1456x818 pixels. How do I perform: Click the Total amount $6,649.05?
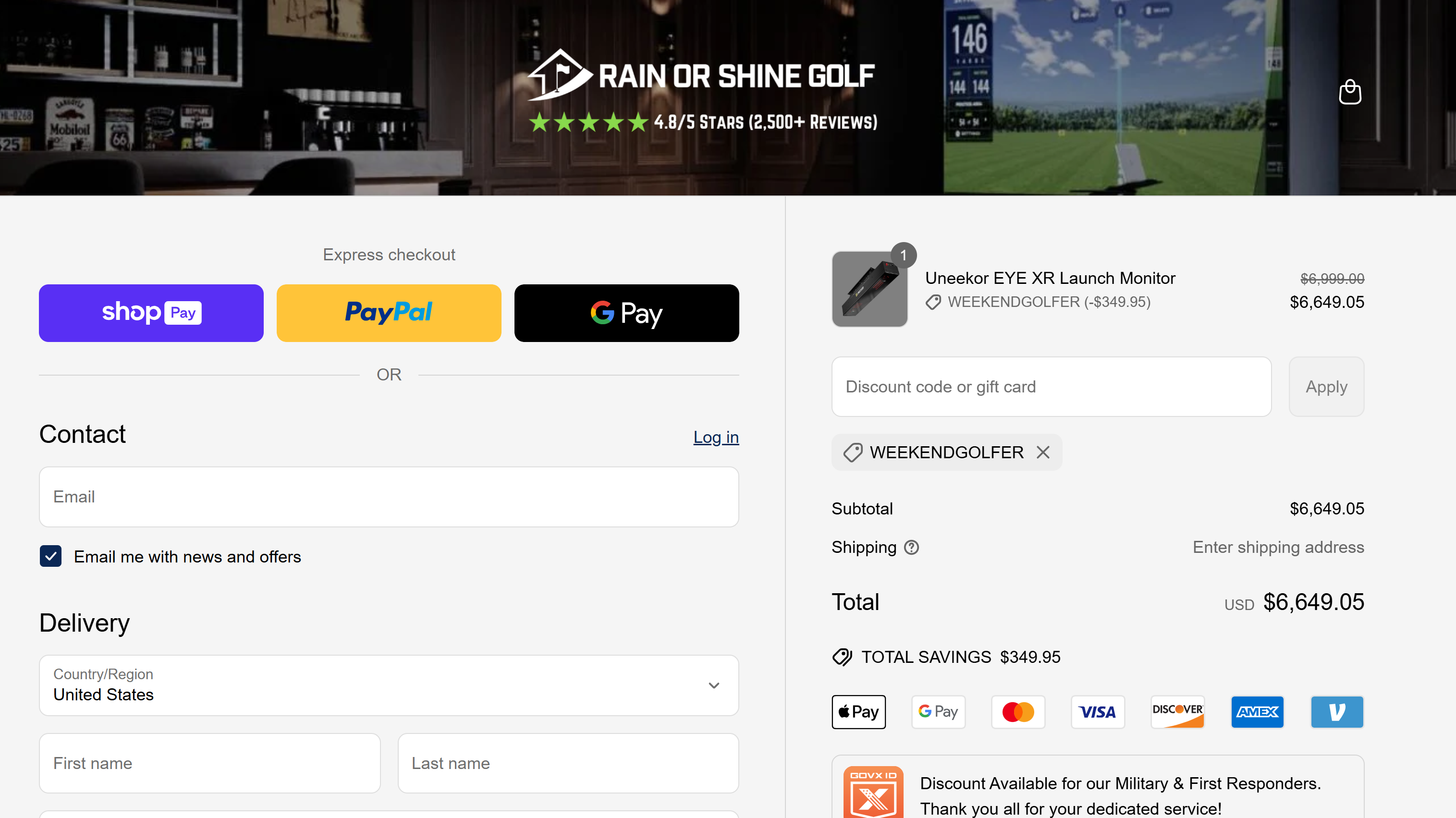point(1313,602)
